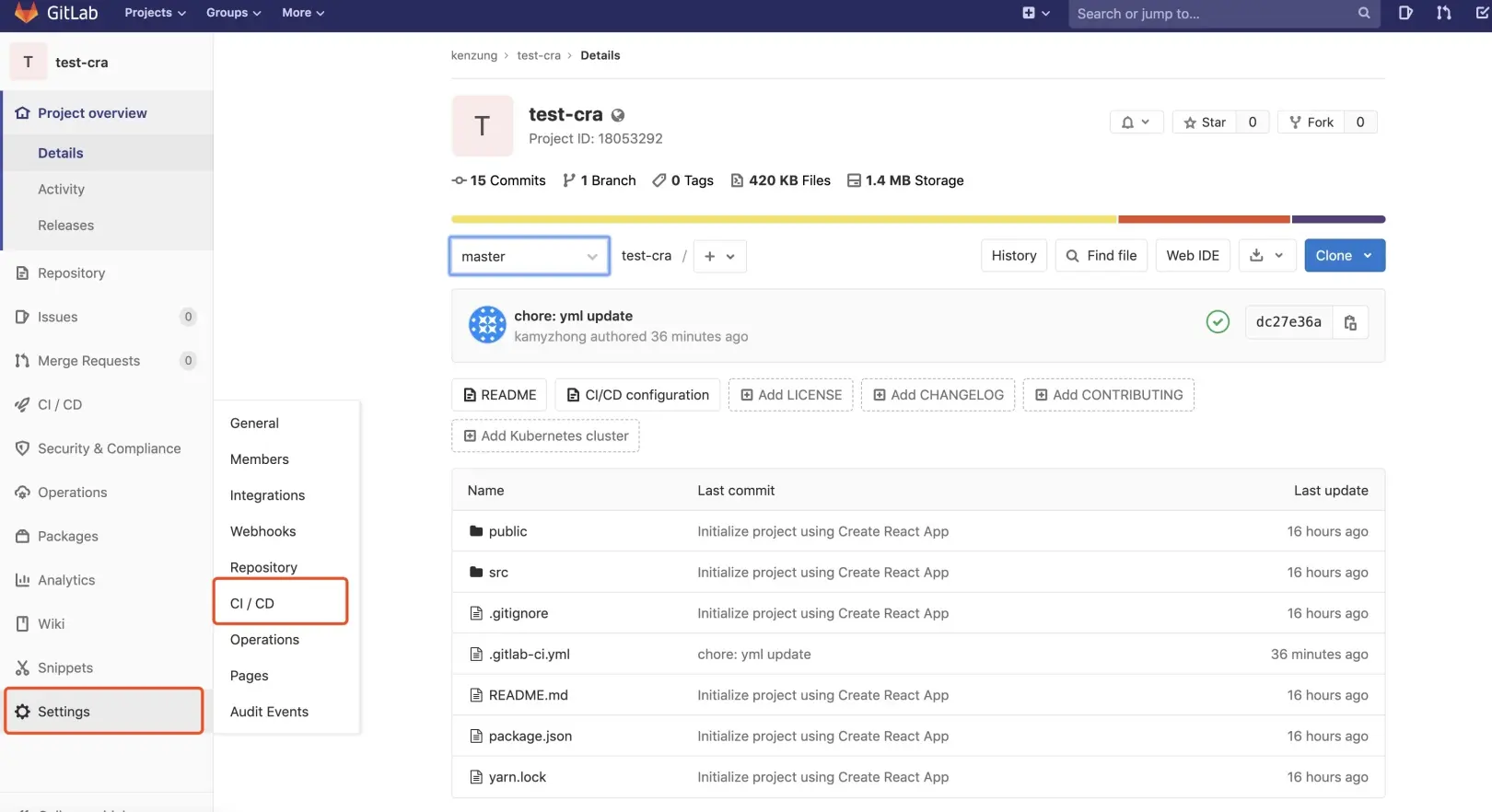
Task: Click the repository languages color bar
Action: (918, 219)
